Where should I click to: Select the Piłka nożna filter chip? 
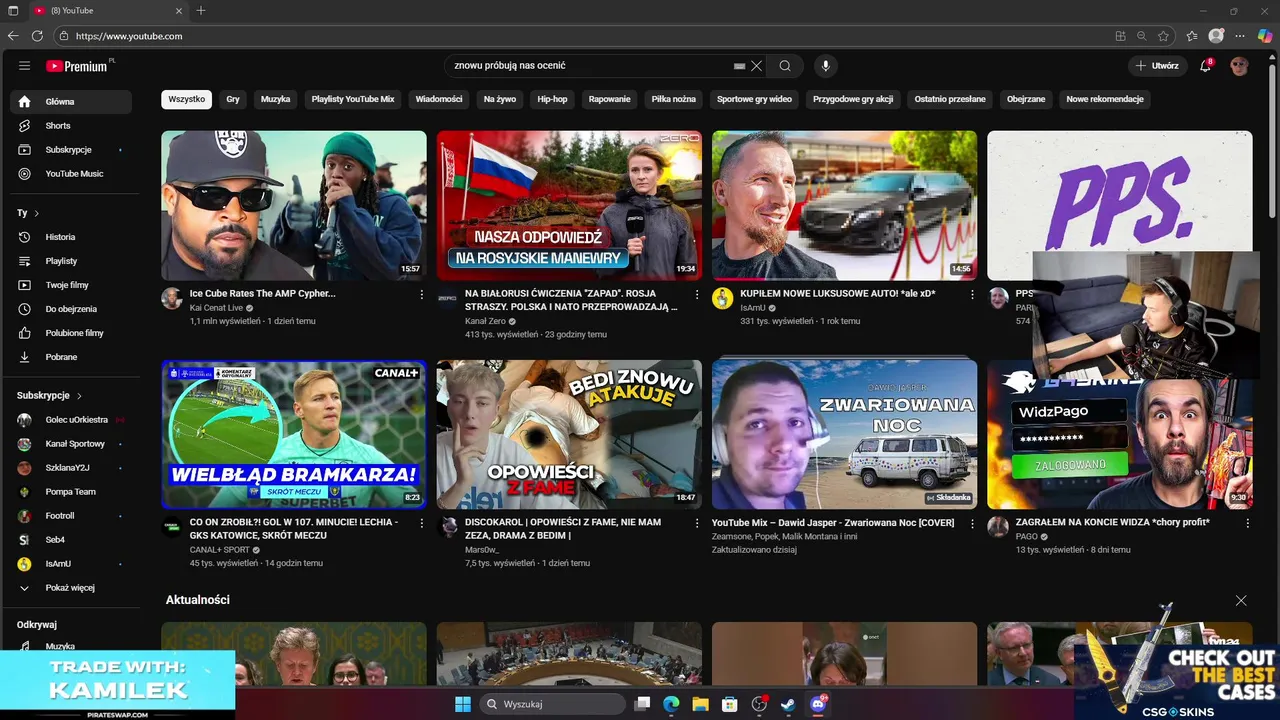point(673,99)
